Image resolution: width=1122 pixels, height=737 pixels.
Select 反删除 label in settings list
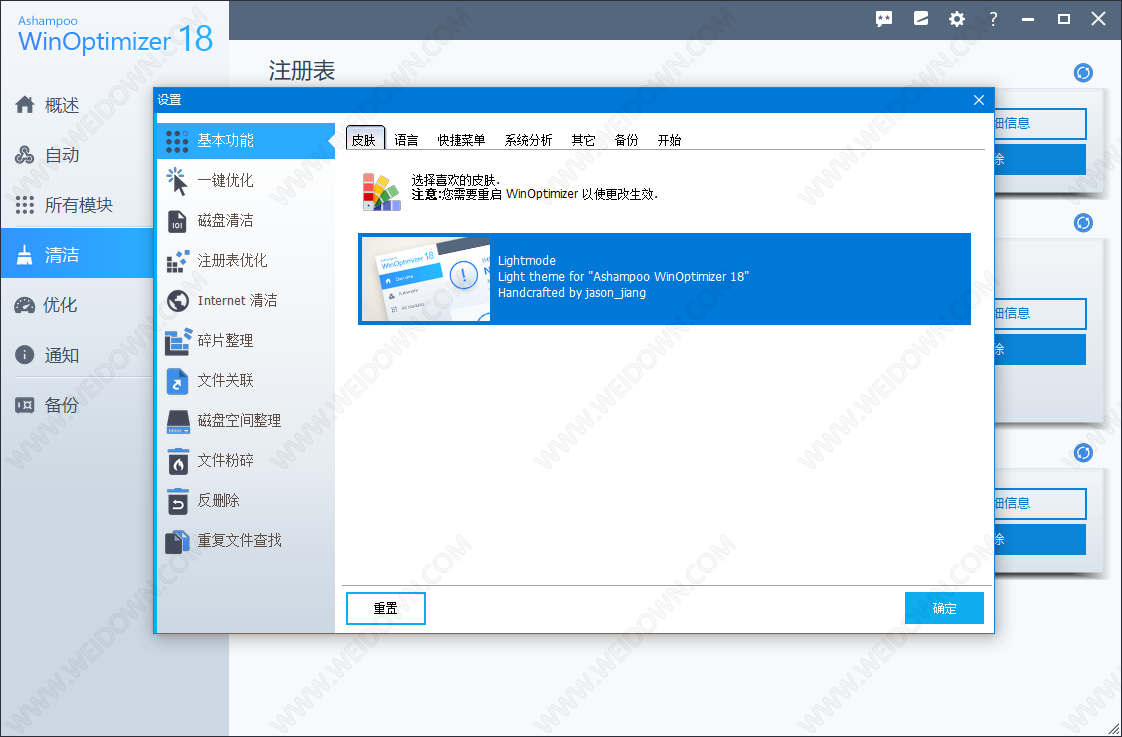[218, 502]
